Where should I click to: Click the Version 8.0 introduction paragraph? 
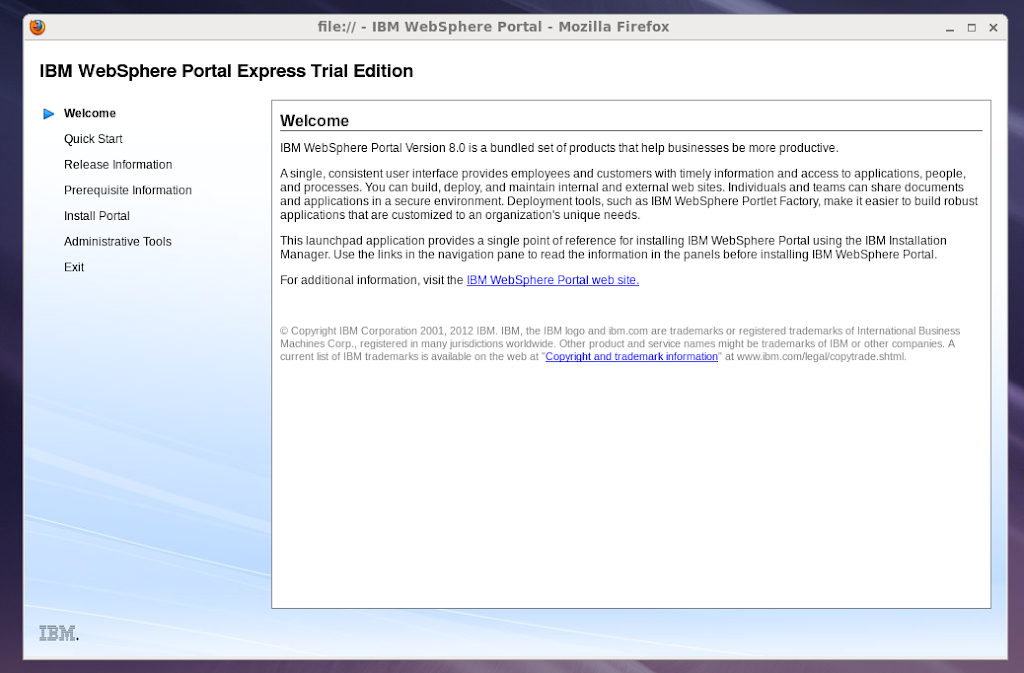click(559, 148)
